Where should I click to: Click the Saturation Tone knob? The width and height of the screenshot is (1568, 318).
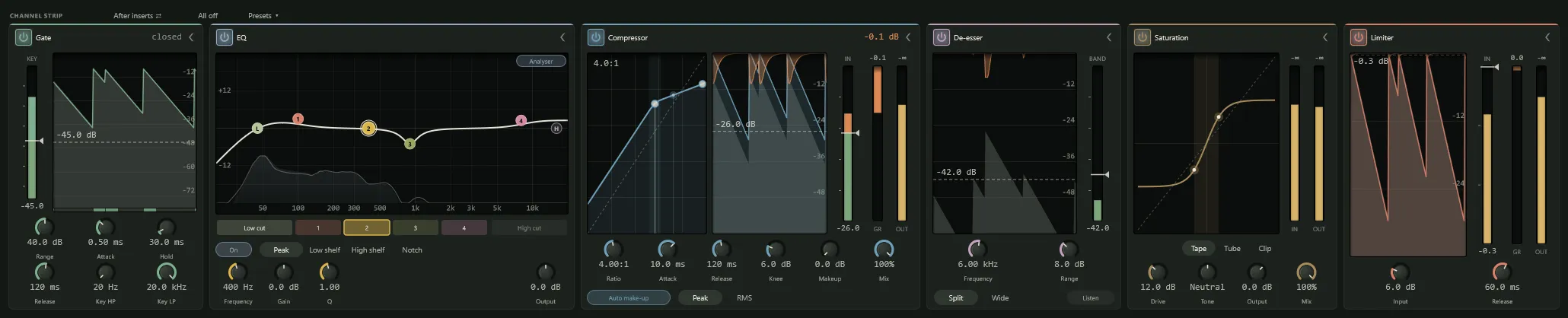[x=1207, y=272]
